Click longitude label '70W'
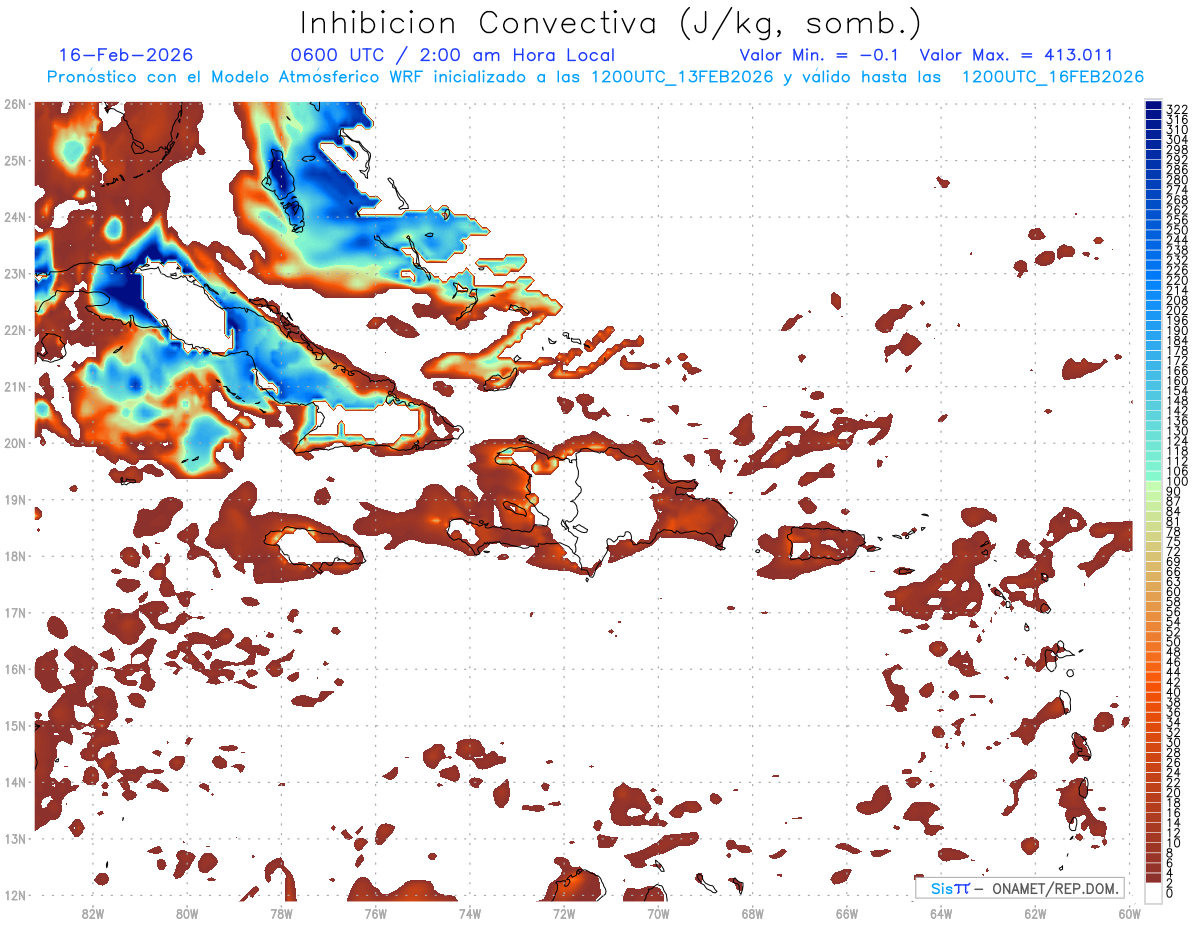The width and height of the screenshot is (1200, 927). coord(658,913)
